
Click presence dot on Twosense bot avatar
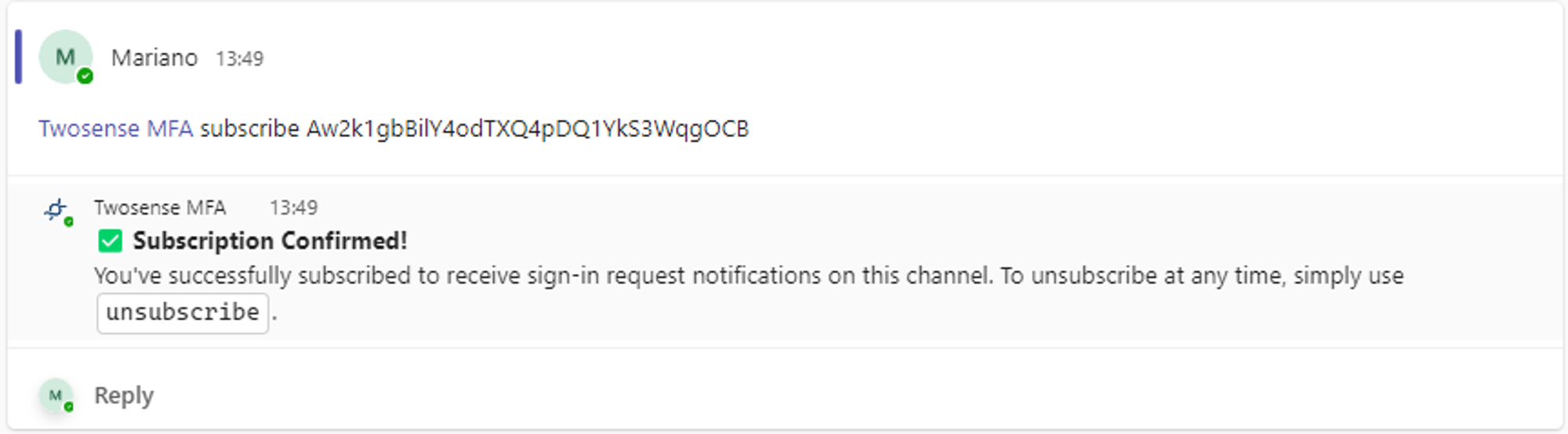tap(69, 222)
